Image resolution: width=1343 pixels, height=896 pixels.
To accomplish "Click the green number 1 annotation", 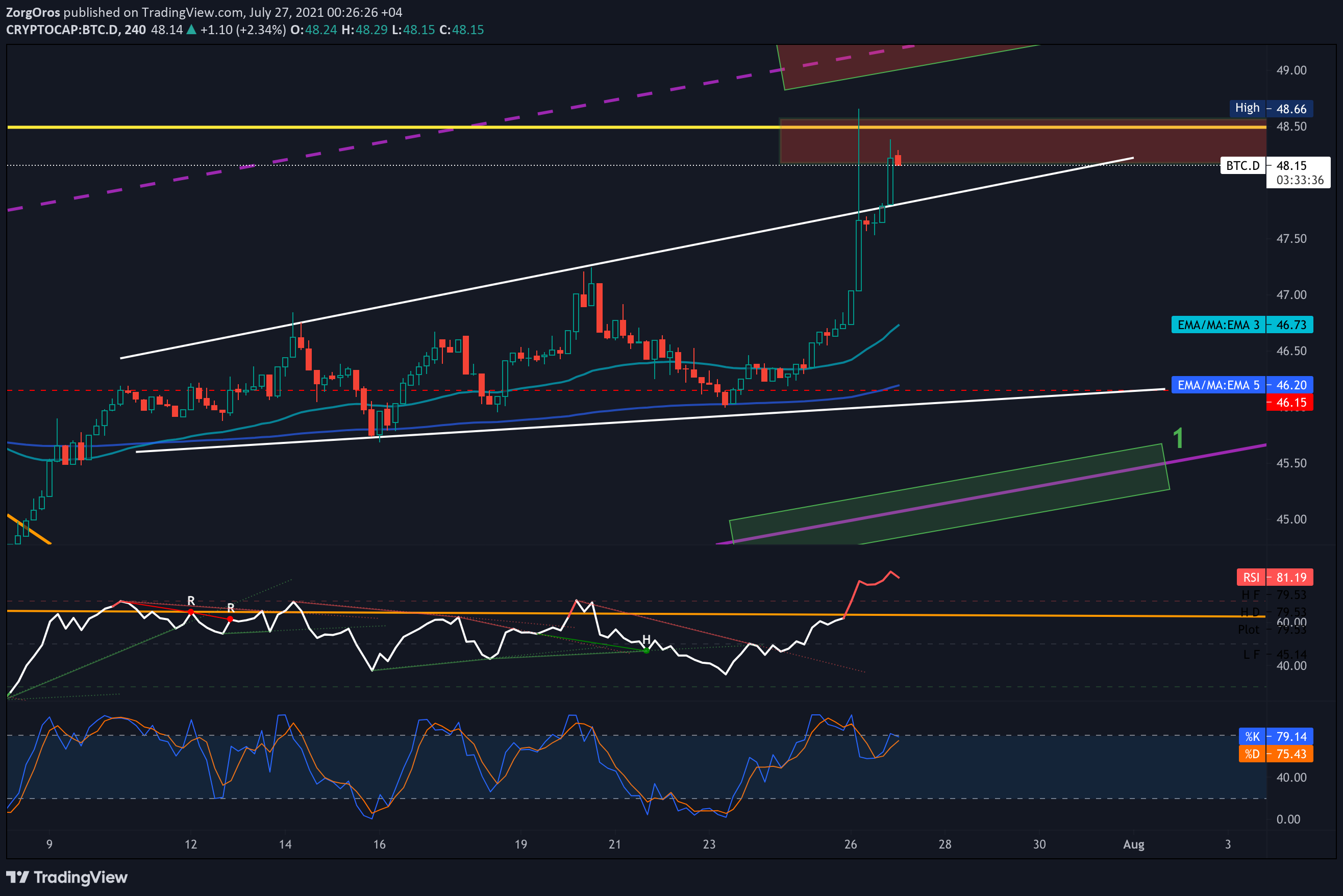I will pos(1178,439).
